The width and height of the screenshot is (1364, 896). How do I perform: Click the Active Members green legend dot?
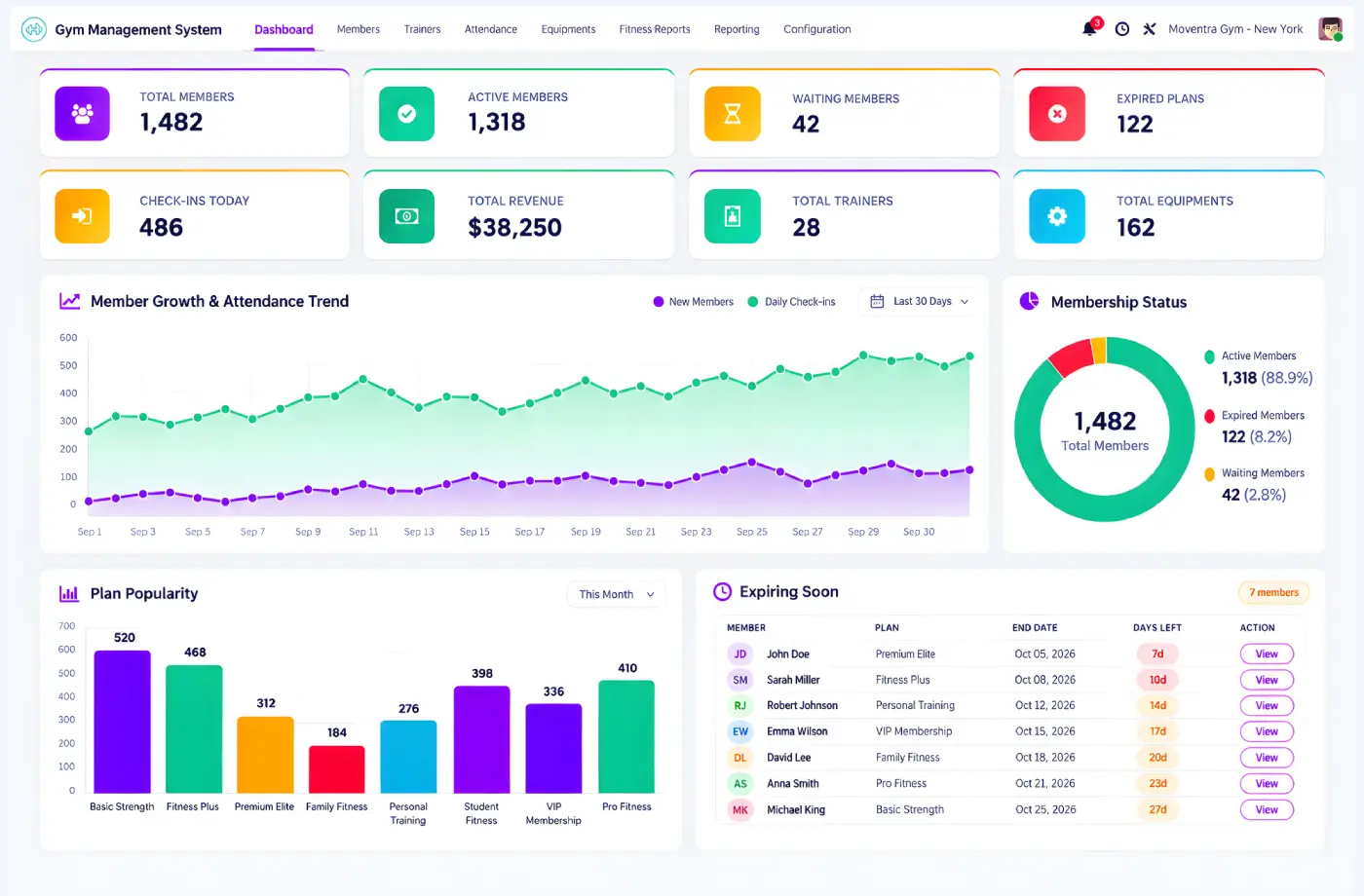pyautogui.click(x=1209, y=356)
